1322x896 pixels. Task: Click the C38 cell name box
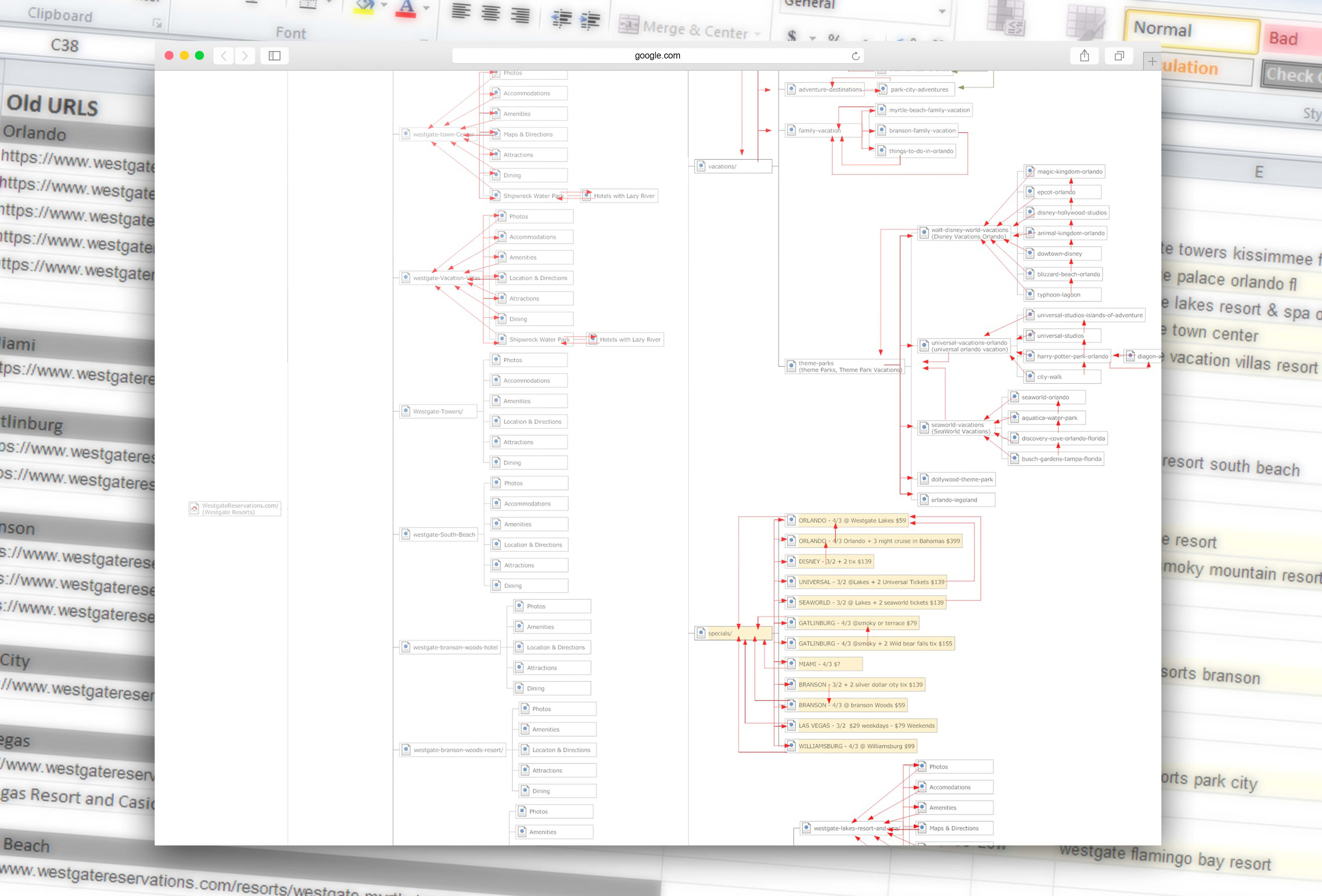(x=65, y=46)
